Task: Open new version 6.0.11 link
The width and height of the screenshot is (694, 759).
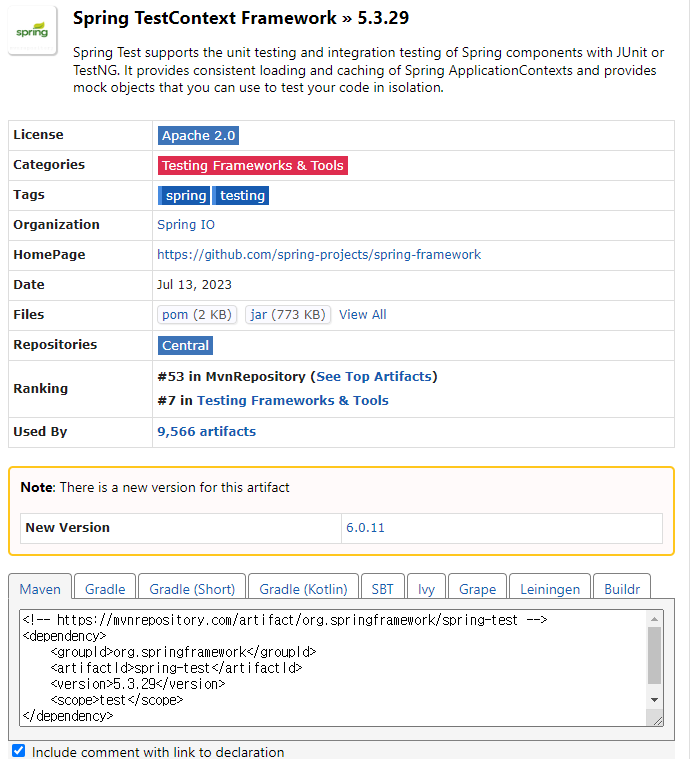Action: [365, 528]
